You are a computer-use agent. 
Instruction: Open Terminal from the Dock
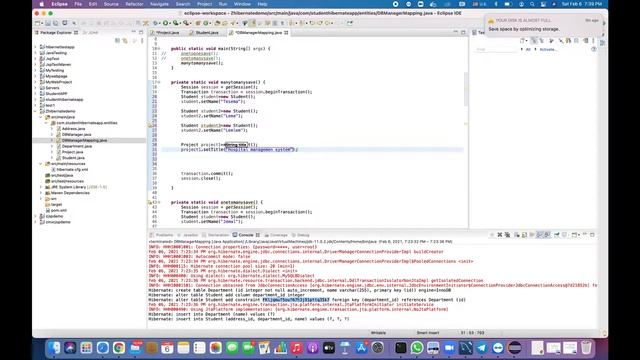coord(400,347)
